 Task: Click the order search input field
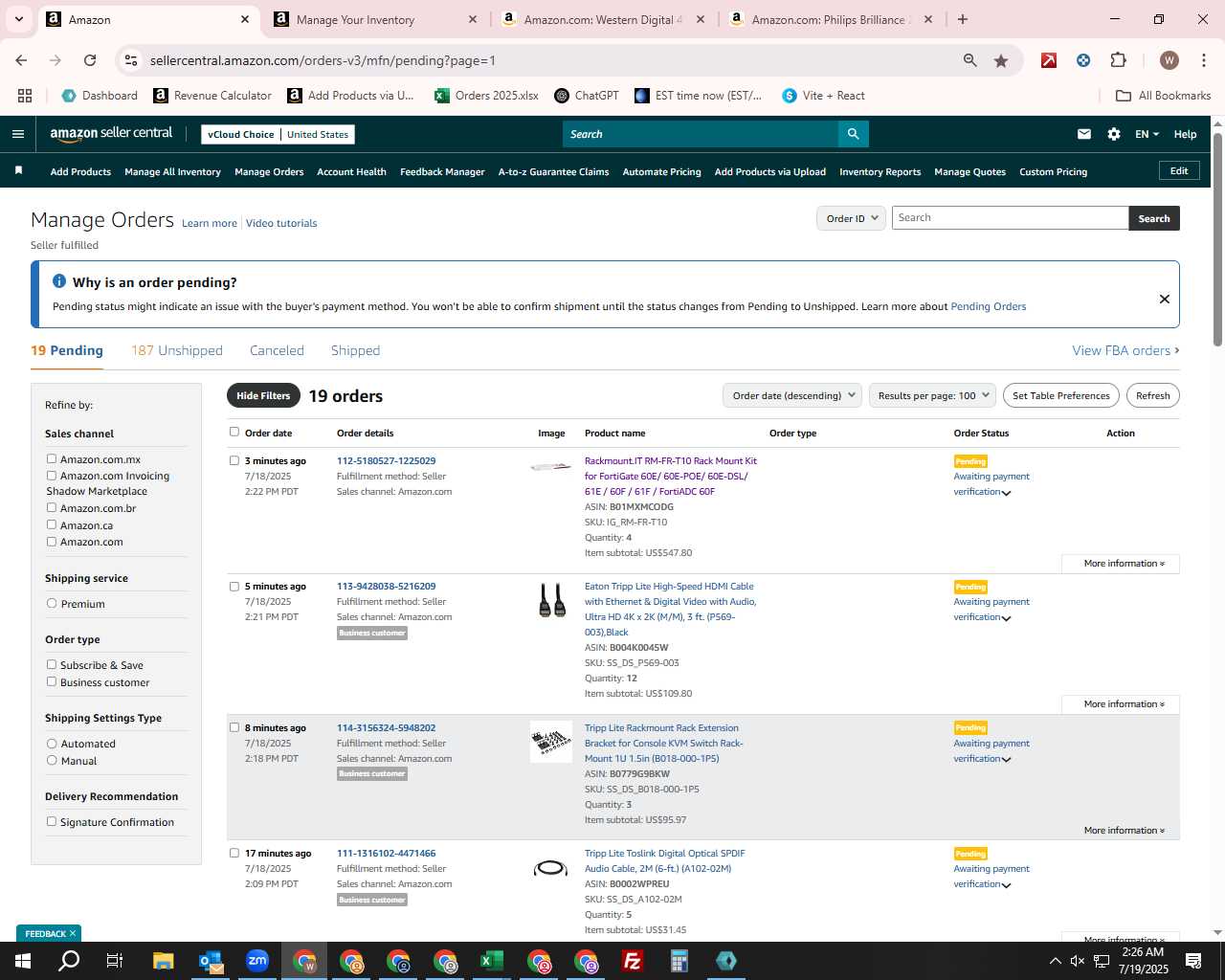[1010, 218]
